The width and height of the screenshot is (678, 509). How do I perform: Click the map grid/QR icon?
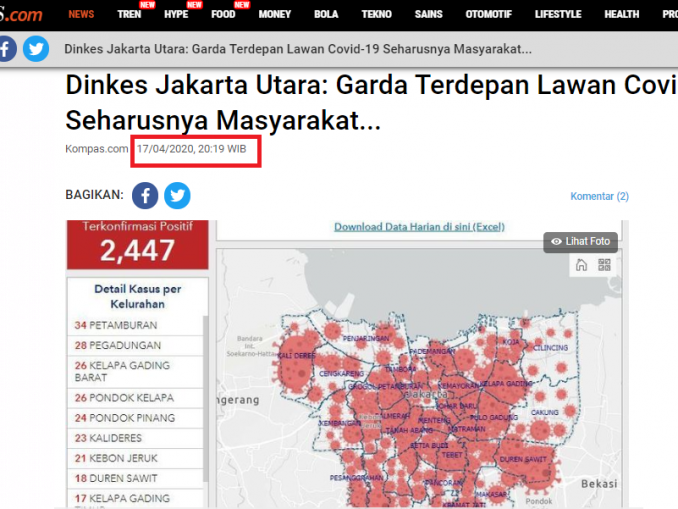[x=604, y=265]
